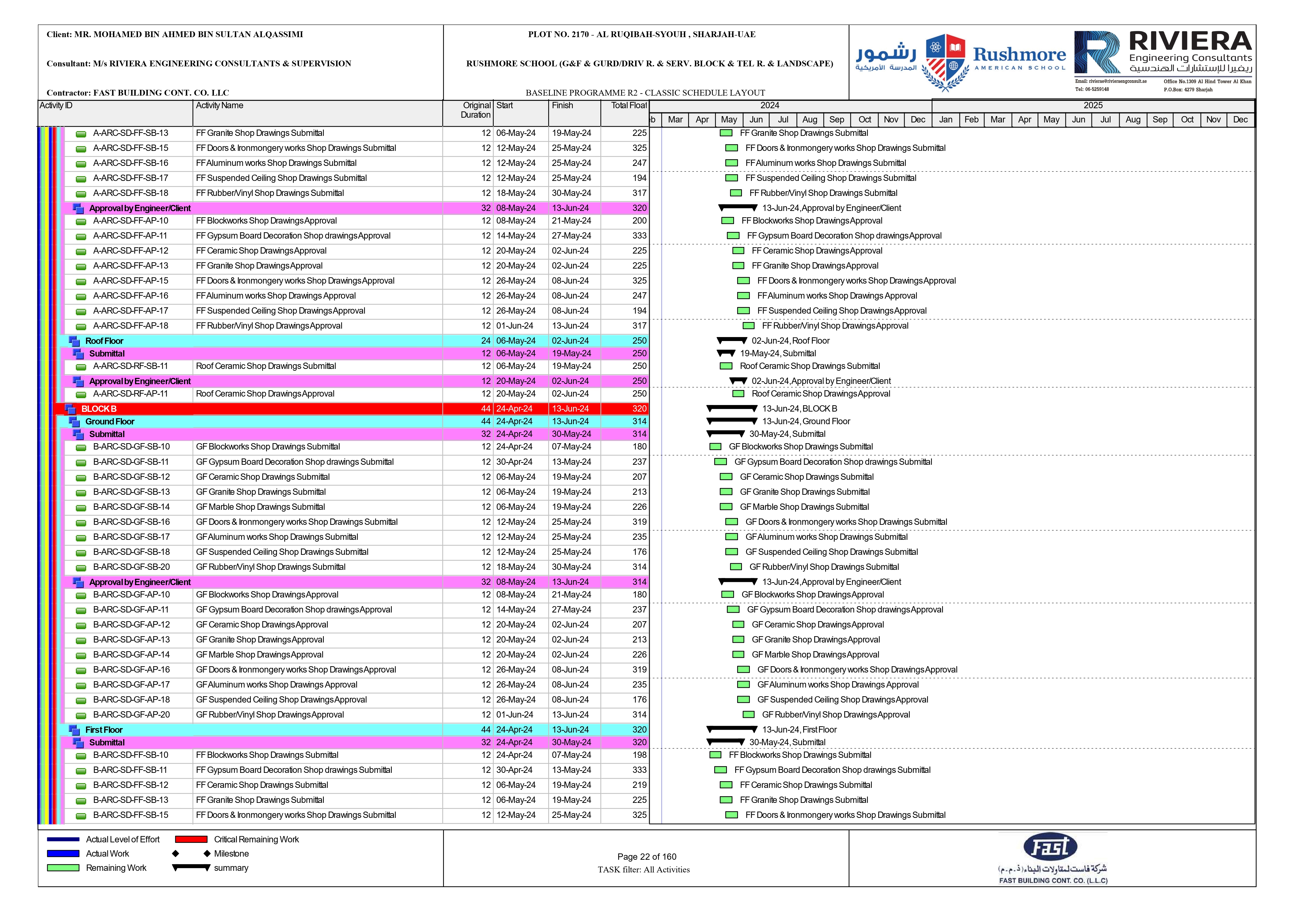Viewport: 1307px width, 924px height.
Task: Click activity icon for B-ARC-SD-GF-SB-14
Action: tap(81, 508)
